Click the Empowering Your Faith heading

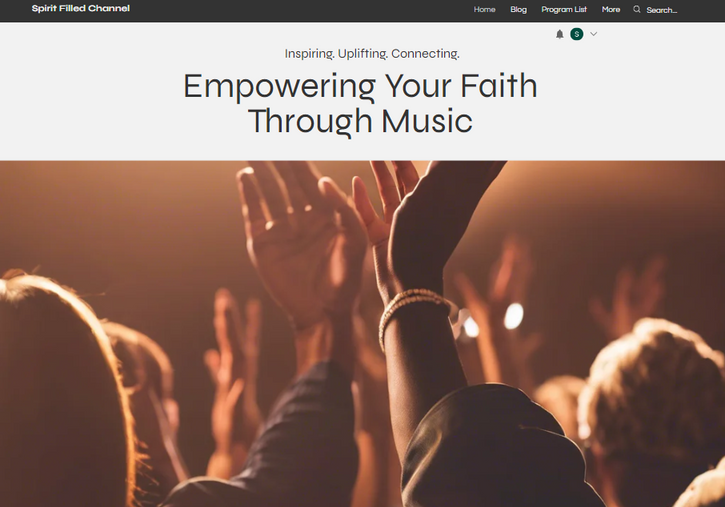click(x=360, y=103)
